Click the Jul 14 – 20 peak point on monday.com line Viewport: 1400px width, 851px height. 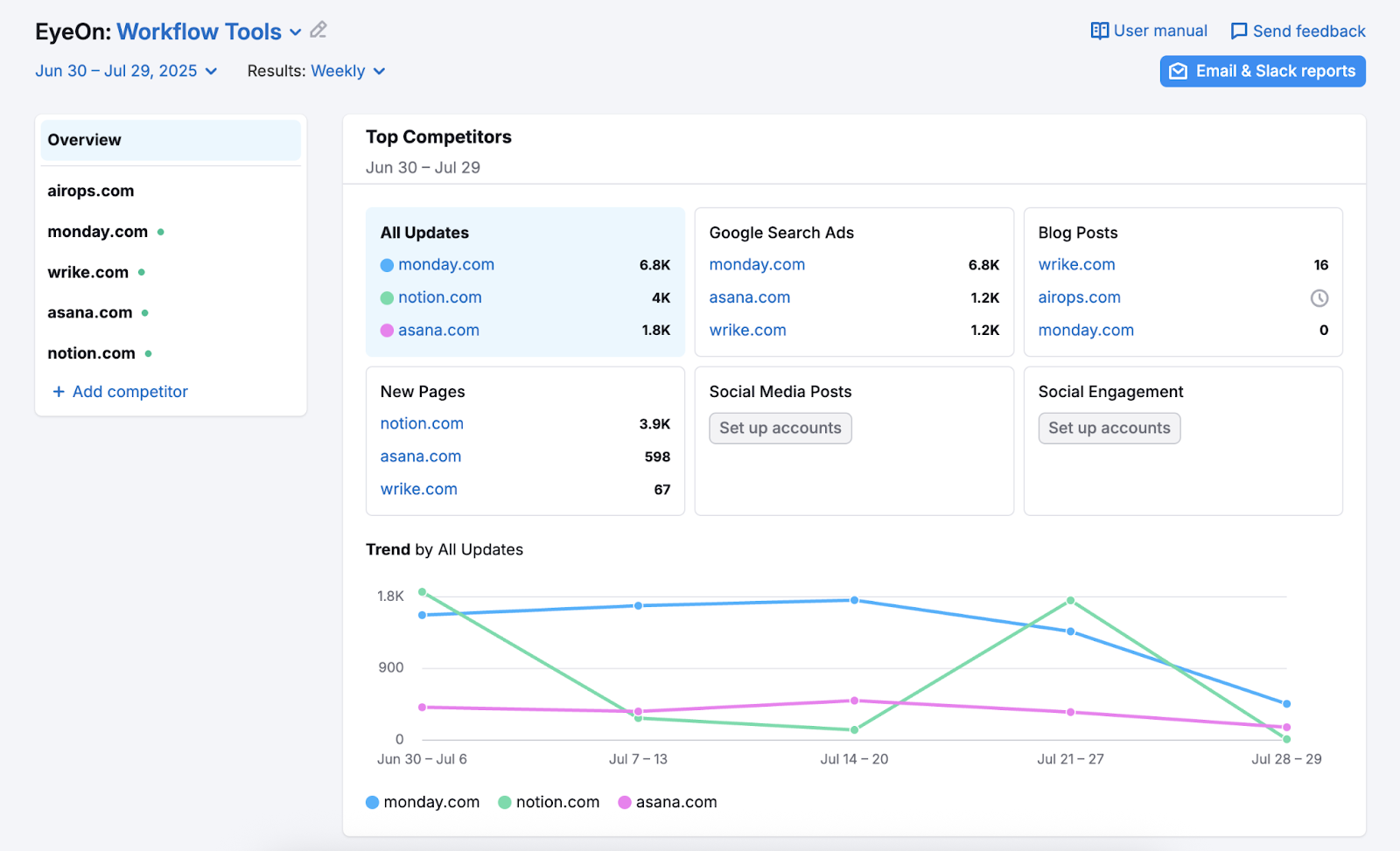853,600
